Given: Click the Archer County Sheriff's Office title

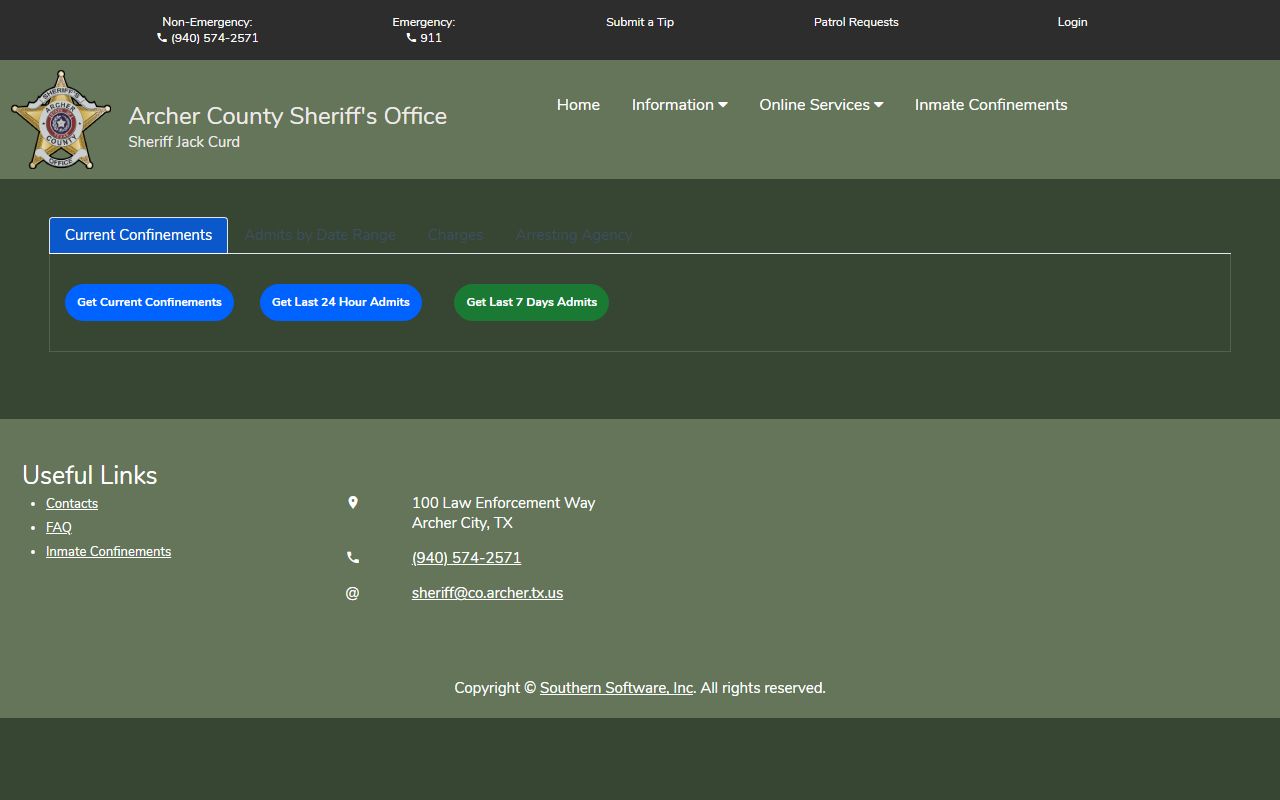Looking at the screenshot, I should point(288,116).
